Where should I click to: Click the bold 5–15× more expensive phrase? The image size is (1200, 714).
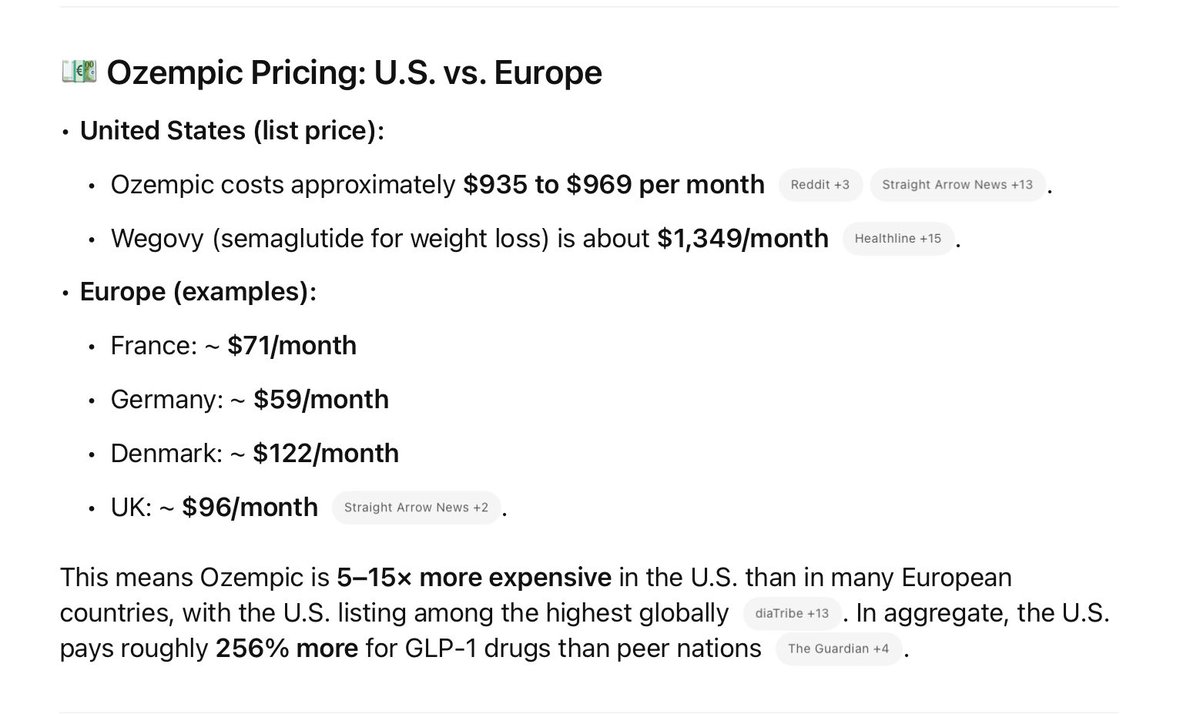click(x=475, y=577)
